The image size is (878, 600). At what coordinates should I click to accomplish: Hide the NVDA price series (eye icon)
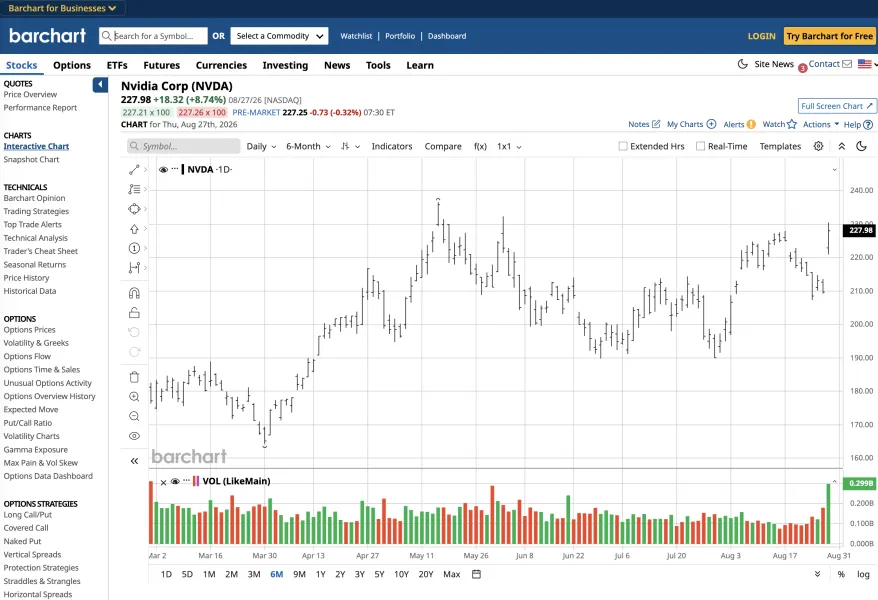[163, 170]
